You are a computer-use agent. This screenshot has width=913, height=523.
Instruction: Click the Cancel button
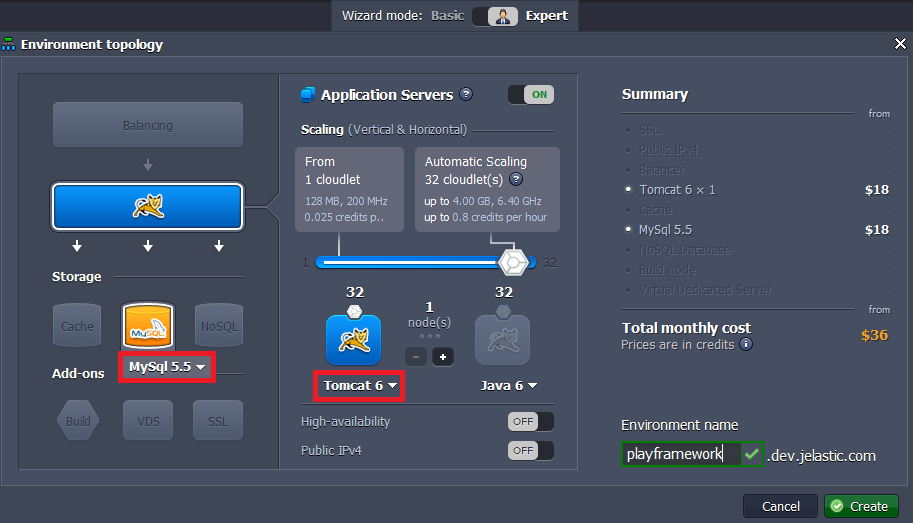pos(780,506)
